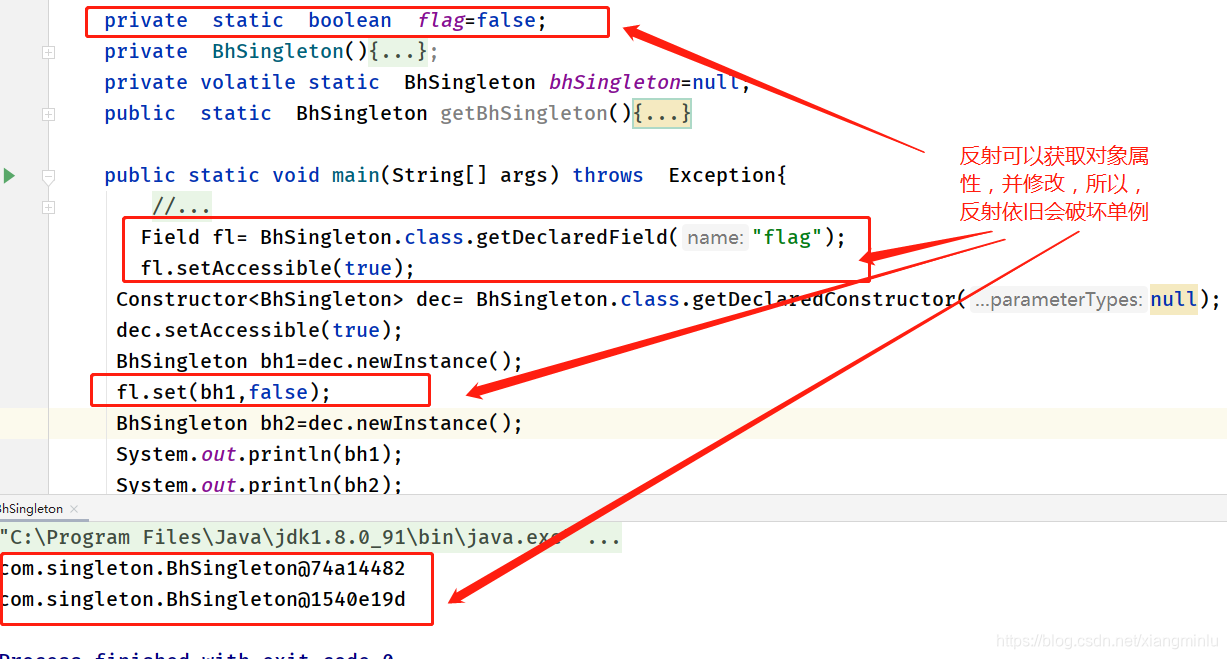The image size is (1227, 659).
Task: Click the bhSingleton=null field name
Action: (x=614, y=83)
